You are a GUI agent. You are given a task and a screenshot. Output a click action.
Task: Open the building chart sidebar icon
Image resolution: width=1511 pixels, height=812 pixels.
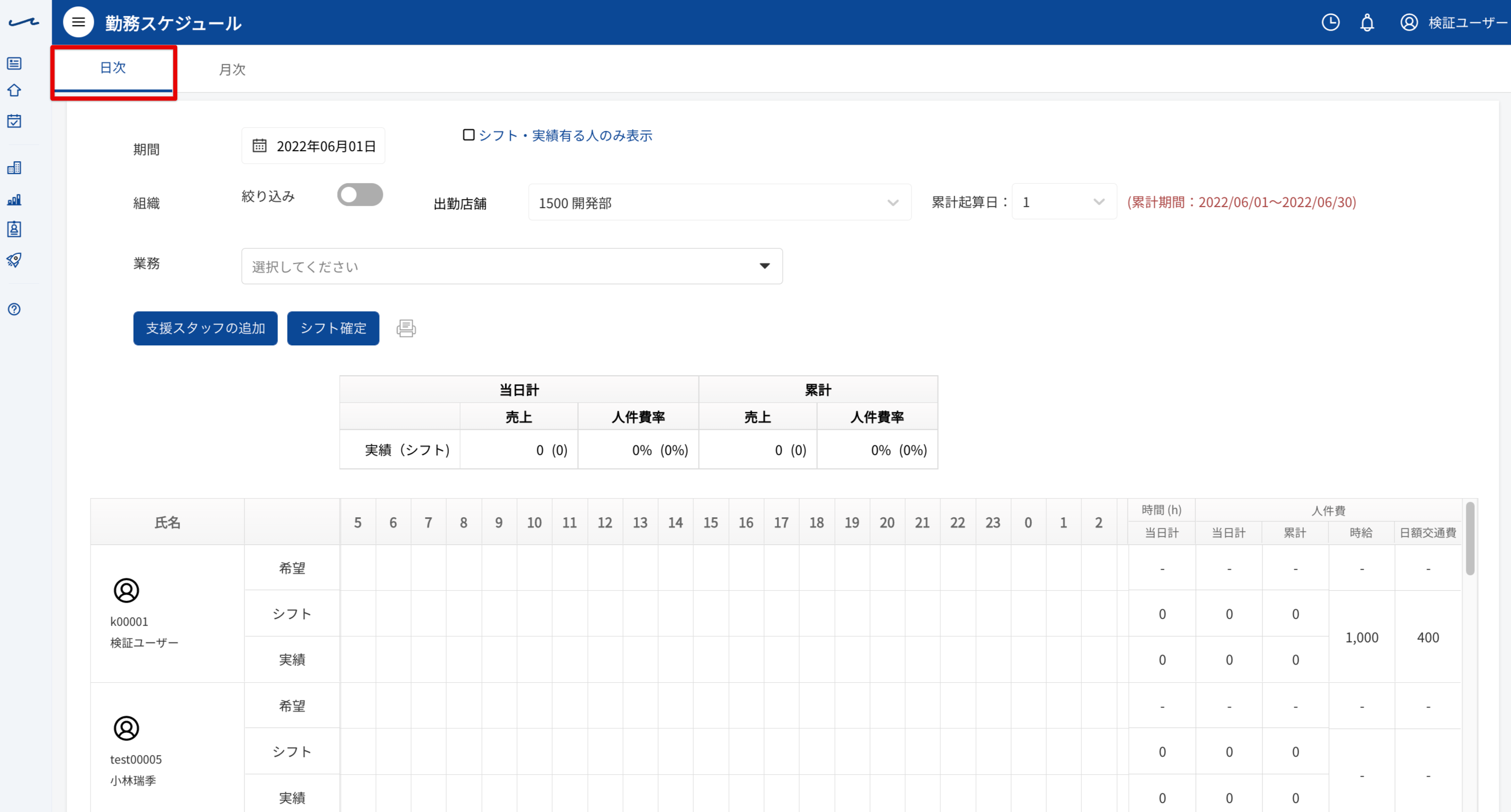pyautogui.click(x=14, y=168)
